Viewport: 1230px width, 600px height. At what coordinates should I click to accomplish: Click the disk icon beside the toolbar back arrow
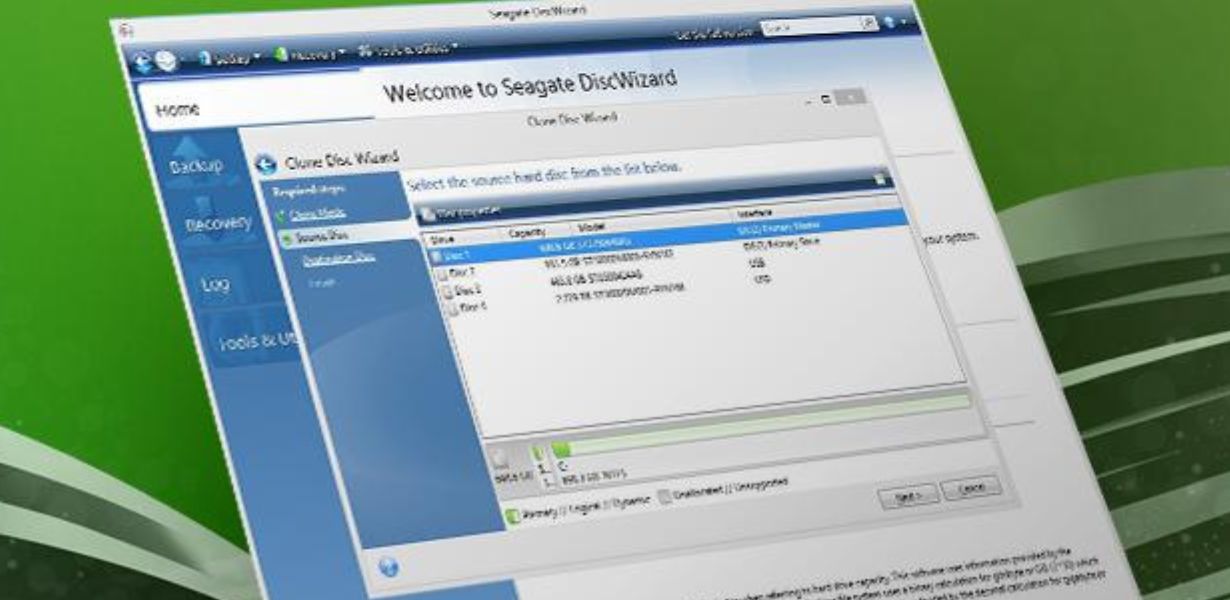coord(167,61)
